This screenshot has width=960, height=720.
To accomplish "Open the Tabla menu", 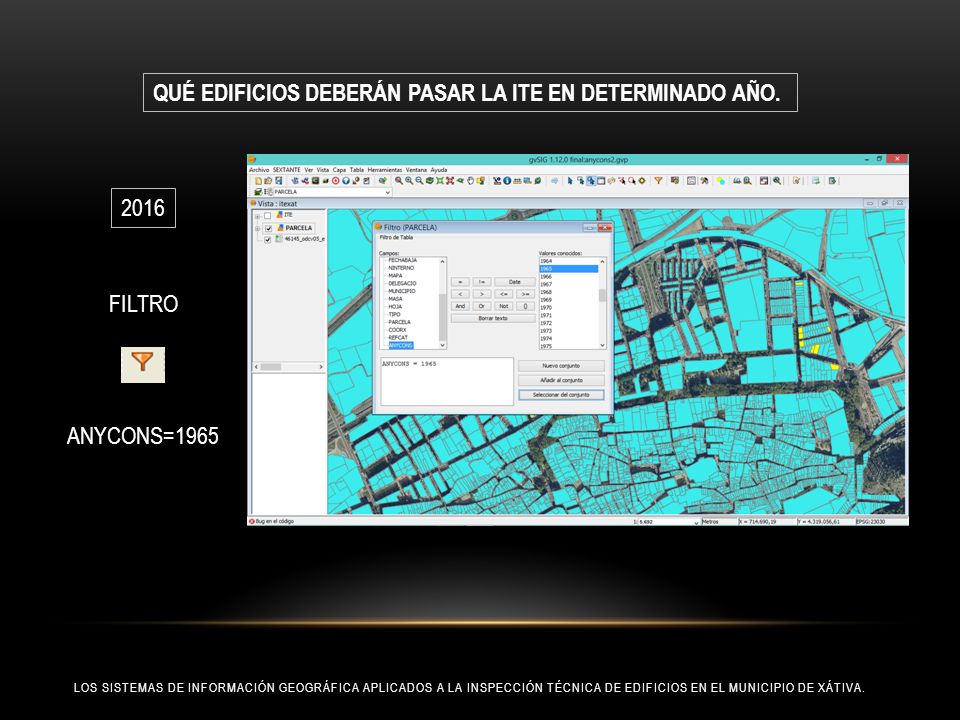I will (x=357, y=170).
